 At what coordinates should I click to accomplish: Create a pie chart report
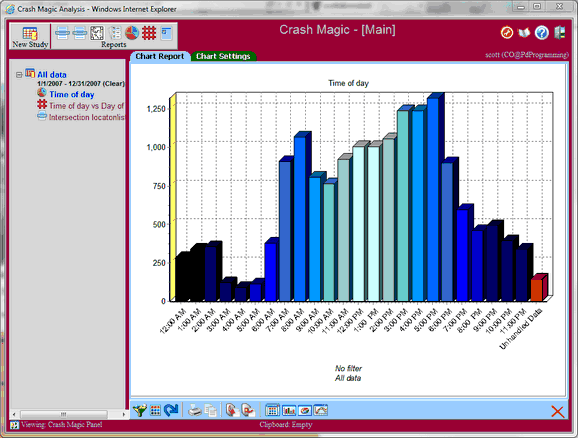click(132, 33)
